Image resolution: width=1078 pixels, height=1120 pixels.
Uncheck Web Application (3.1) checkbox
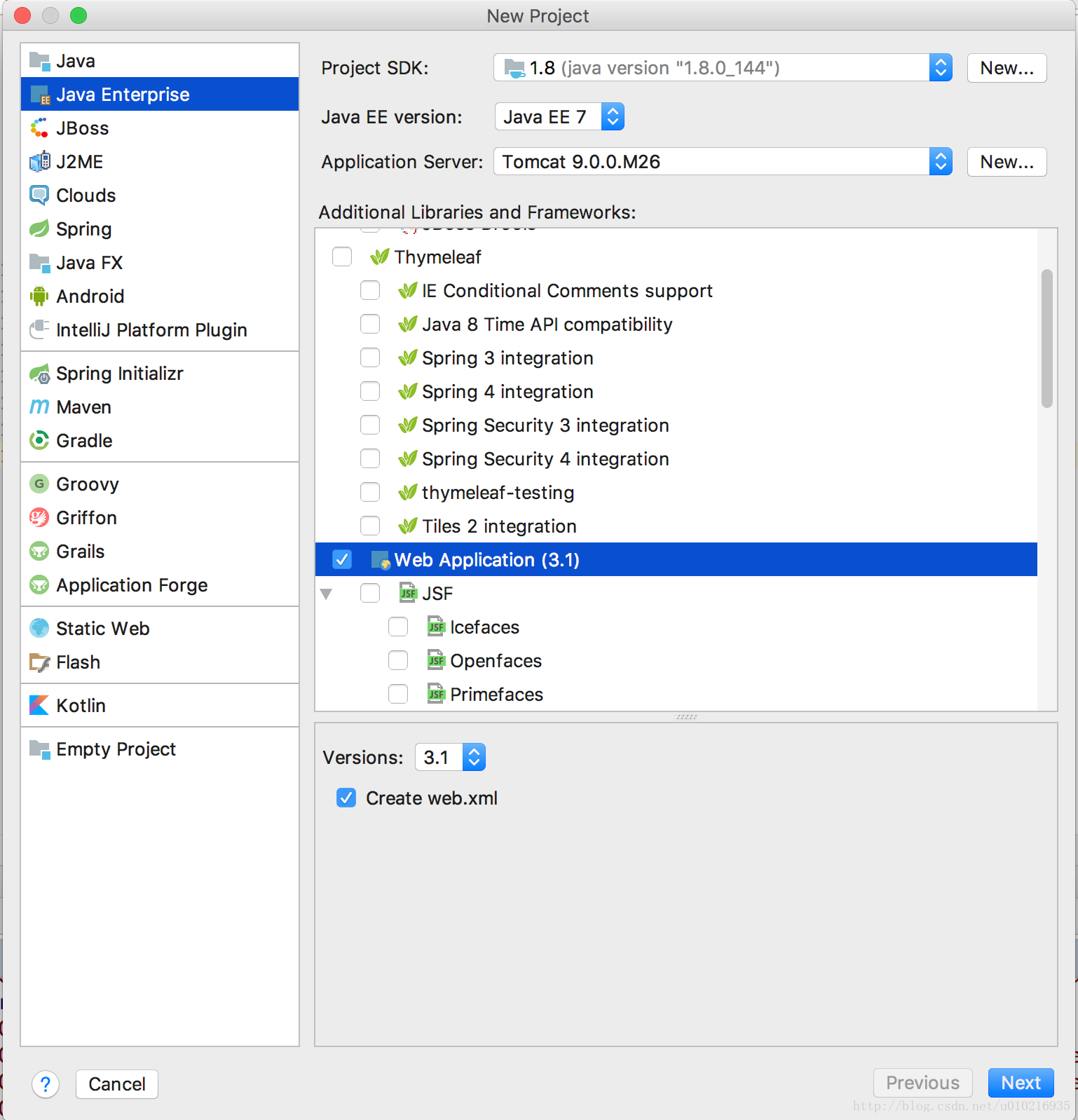(x=342, y=560)
